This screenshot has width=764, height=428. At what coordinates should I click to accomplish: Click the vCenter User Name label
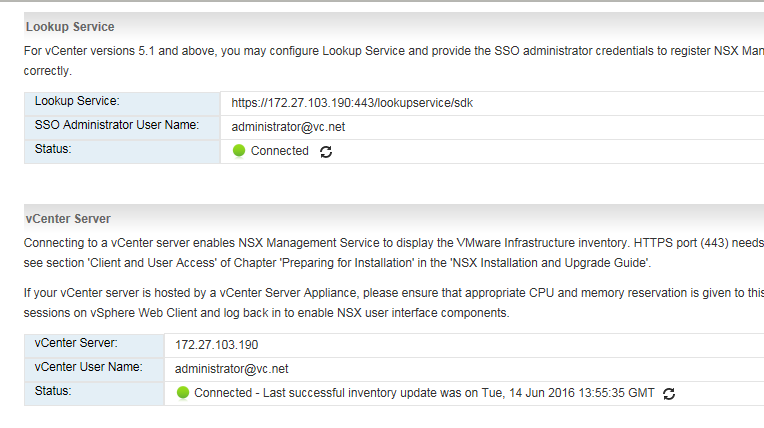(89, 367)
